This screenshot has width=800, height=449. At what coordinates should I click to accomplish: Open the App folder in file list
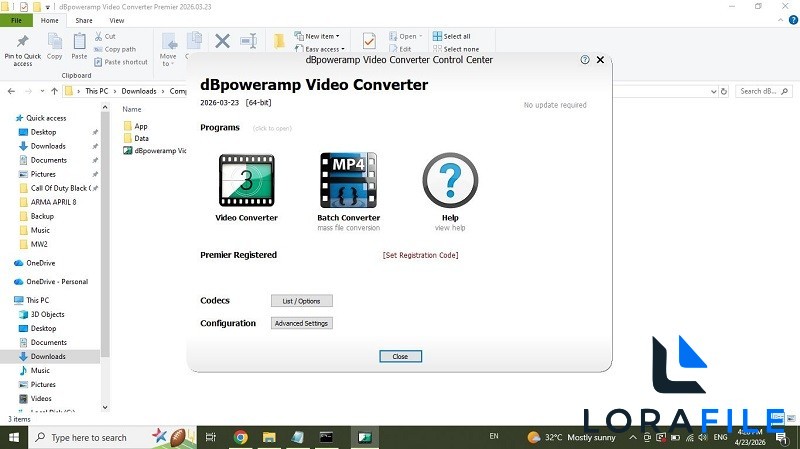[136, 126]
